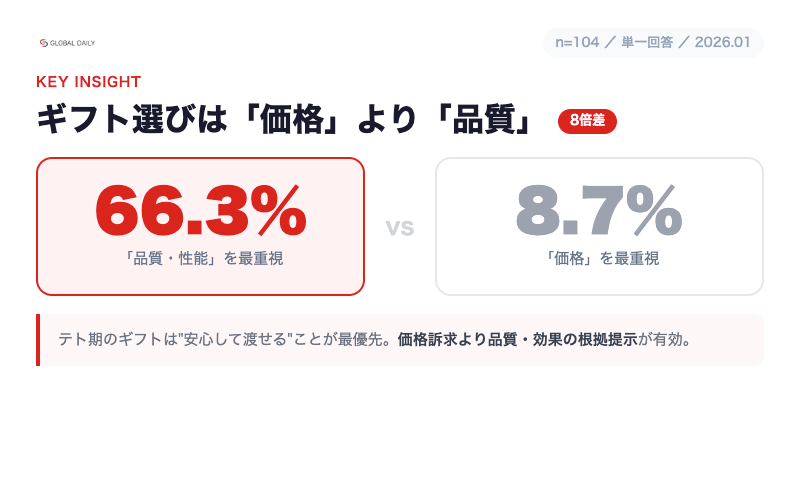Click the quoted "安心して渡せる" phrase

pyautogui.click(x=234, y=340)
